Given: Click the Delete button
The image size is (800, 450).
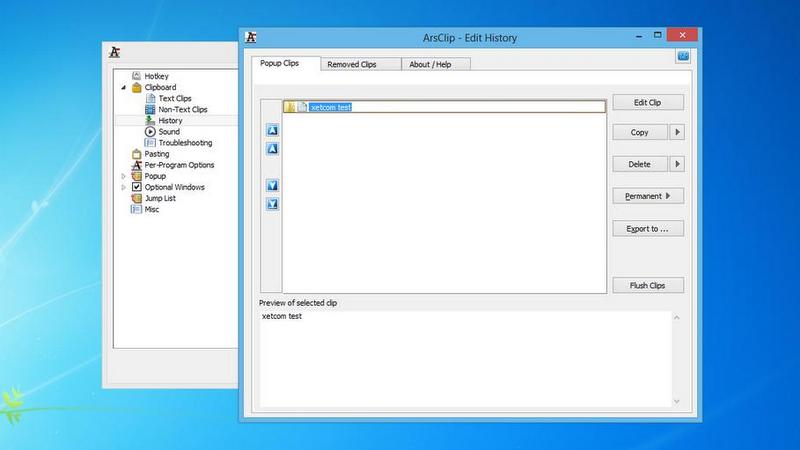Looking at the screenshot, I should tap(640, 164).
